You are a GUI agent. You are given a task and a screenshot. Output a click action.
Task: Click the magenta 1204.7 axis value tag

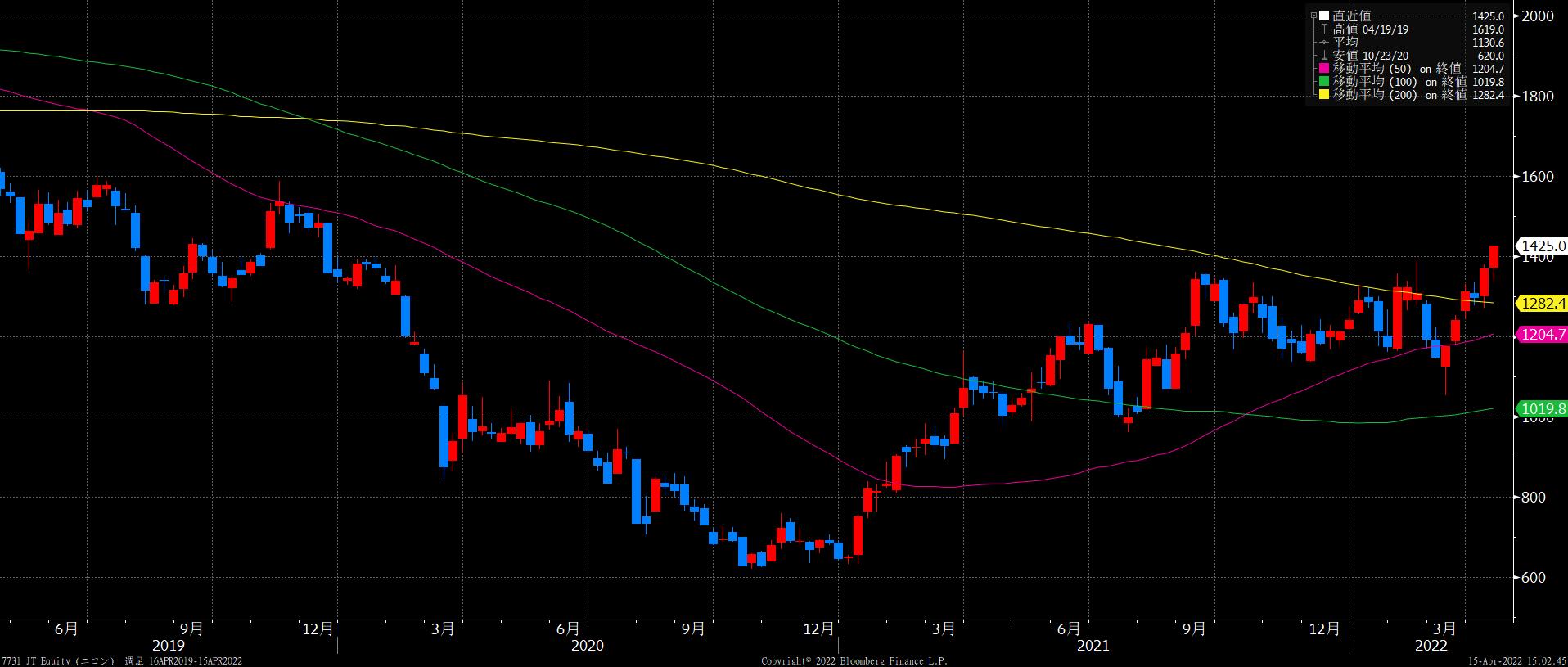tap(1542, 334)
